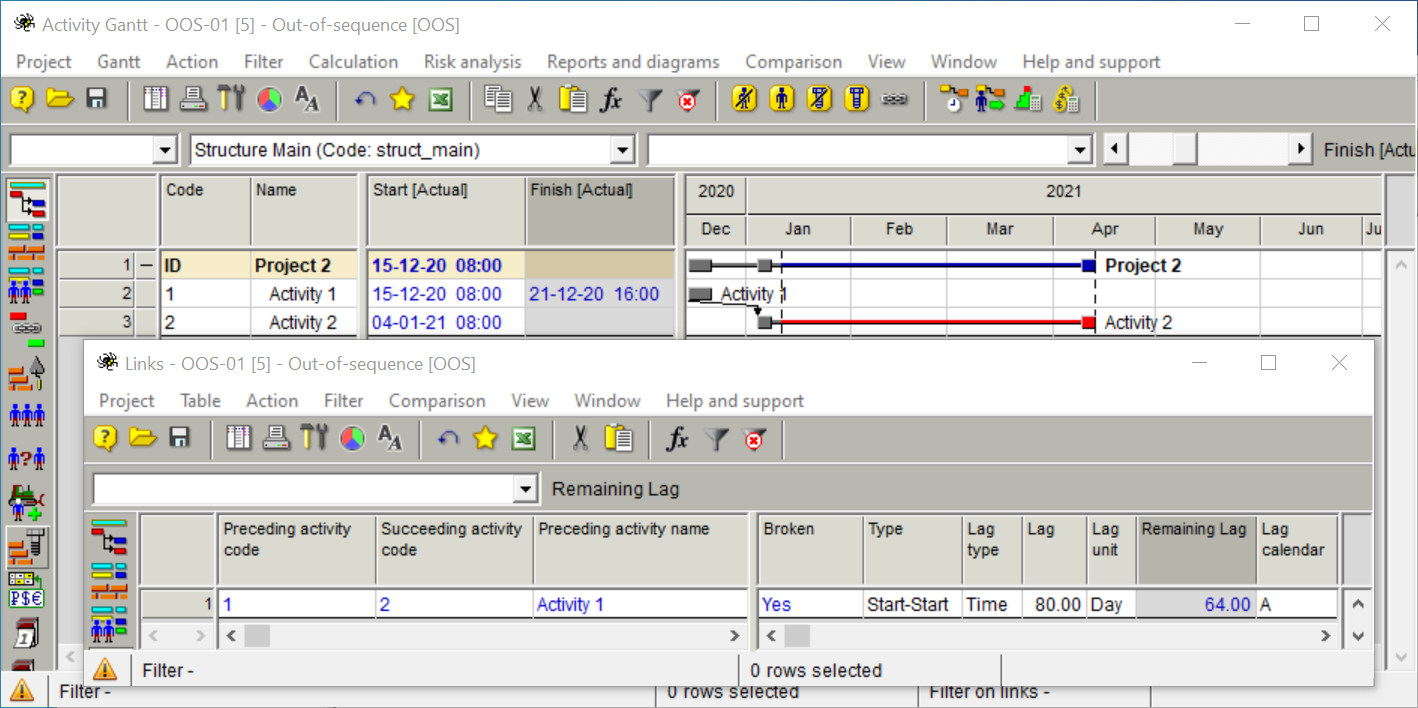This screenshot has width=1418, height=708.
Task: Click the color wheel icon in Activity Gantt toolbar
Action: pos(269,99)
